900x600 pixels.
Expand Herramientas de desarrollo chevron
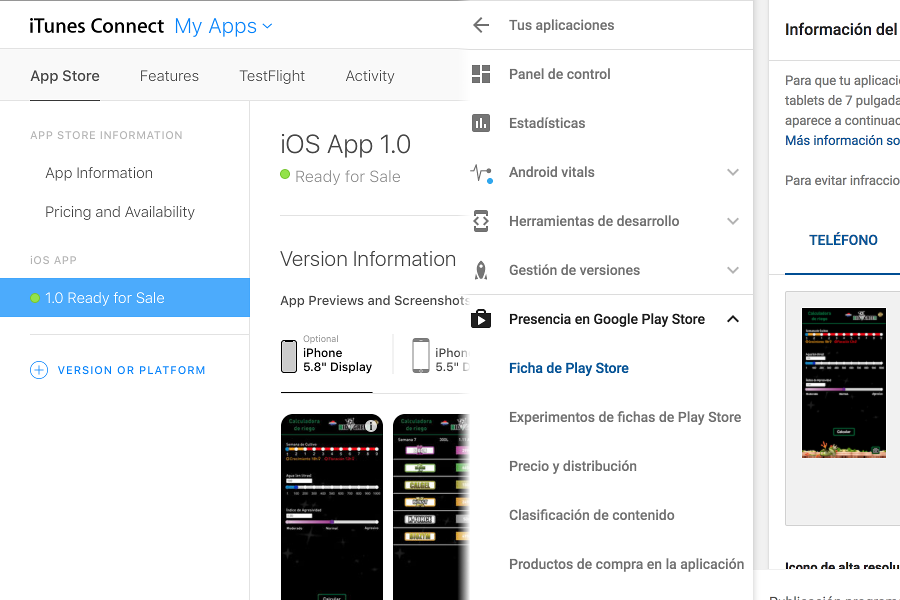[x=733, y=221]
